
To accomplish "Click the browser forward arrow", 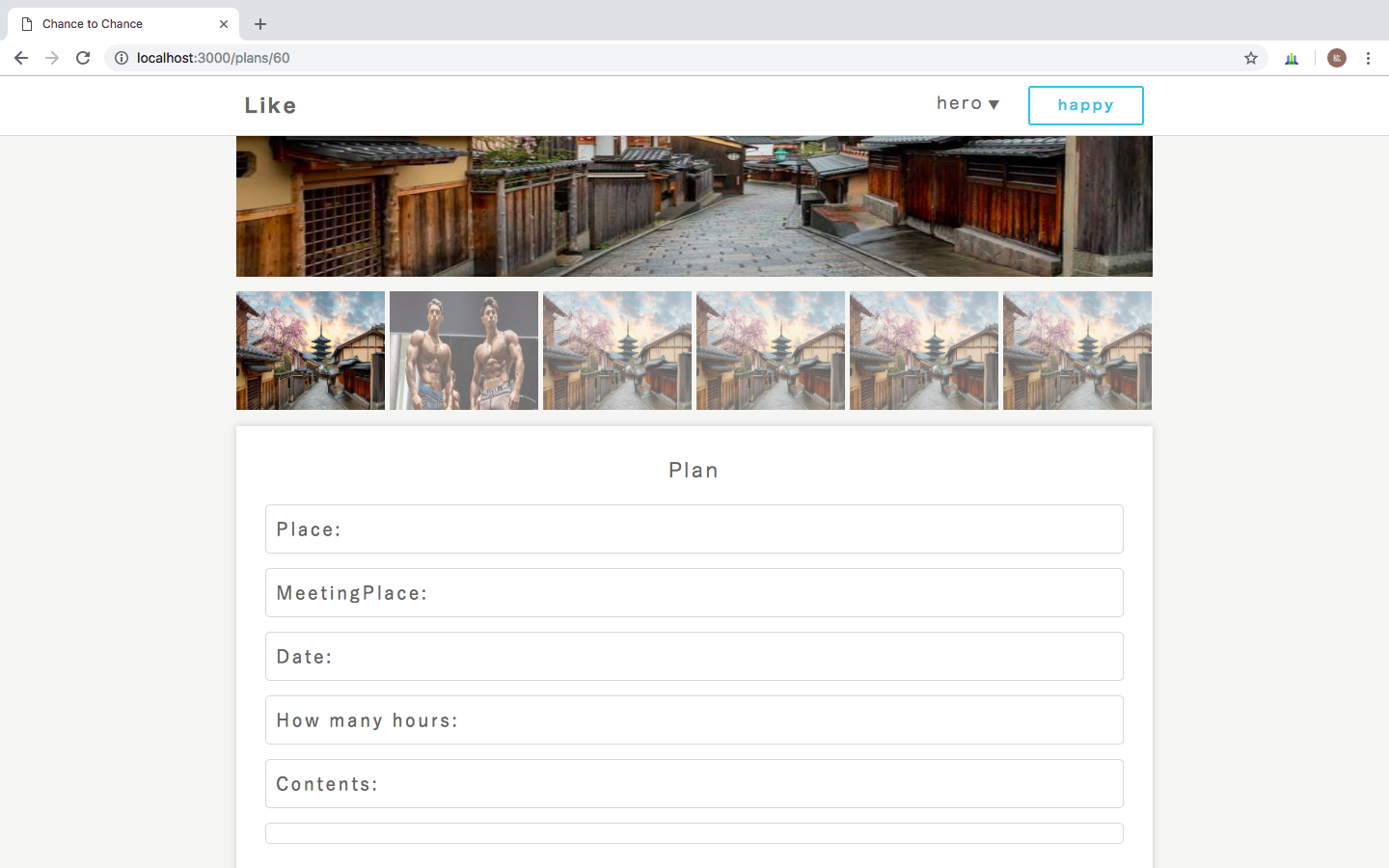I will [x=52, y=58].
